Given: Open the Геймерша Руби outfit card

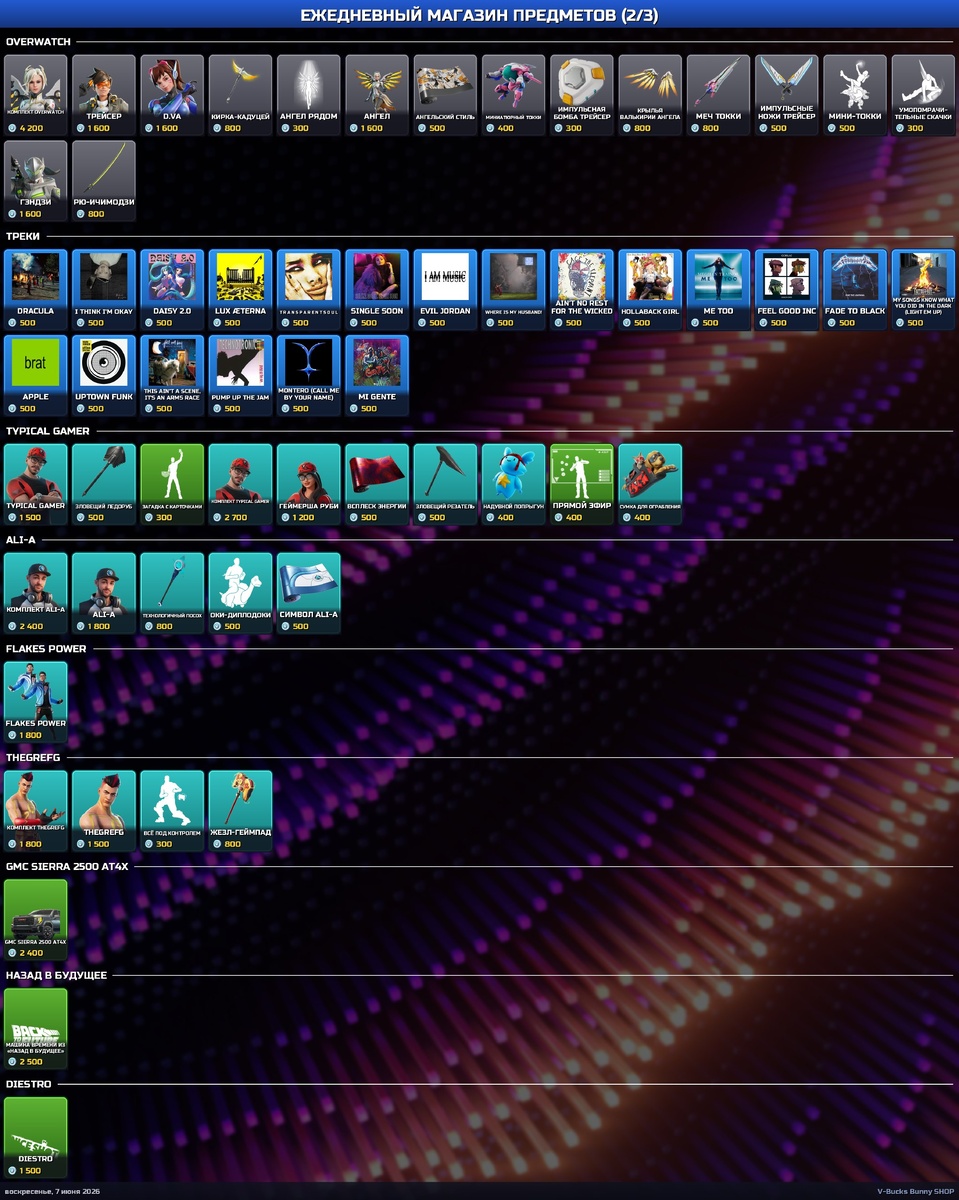Looking at the screenshot, I should 309,485.
